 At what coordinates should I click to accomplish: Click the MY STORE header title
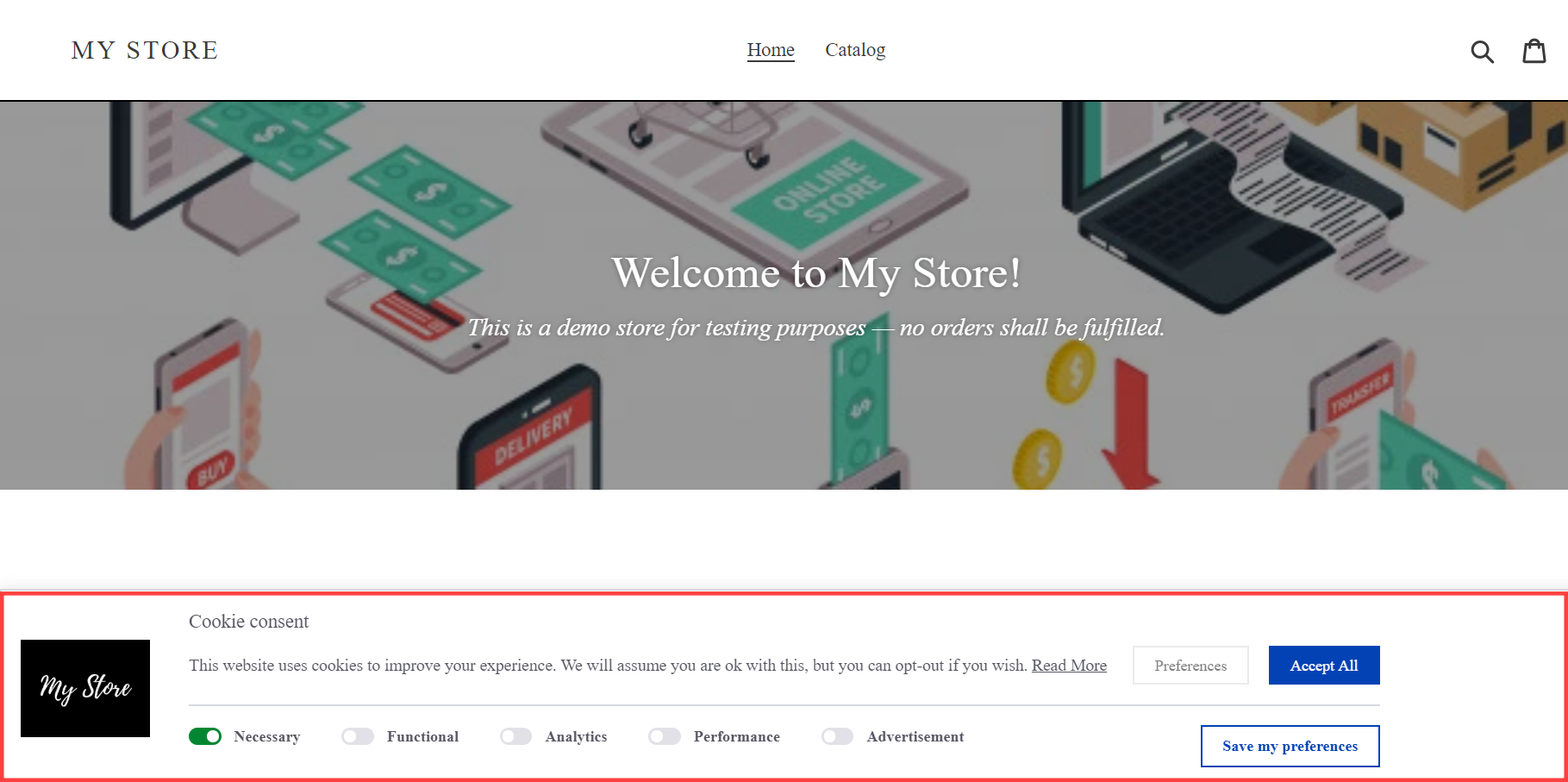click(145, 50)
